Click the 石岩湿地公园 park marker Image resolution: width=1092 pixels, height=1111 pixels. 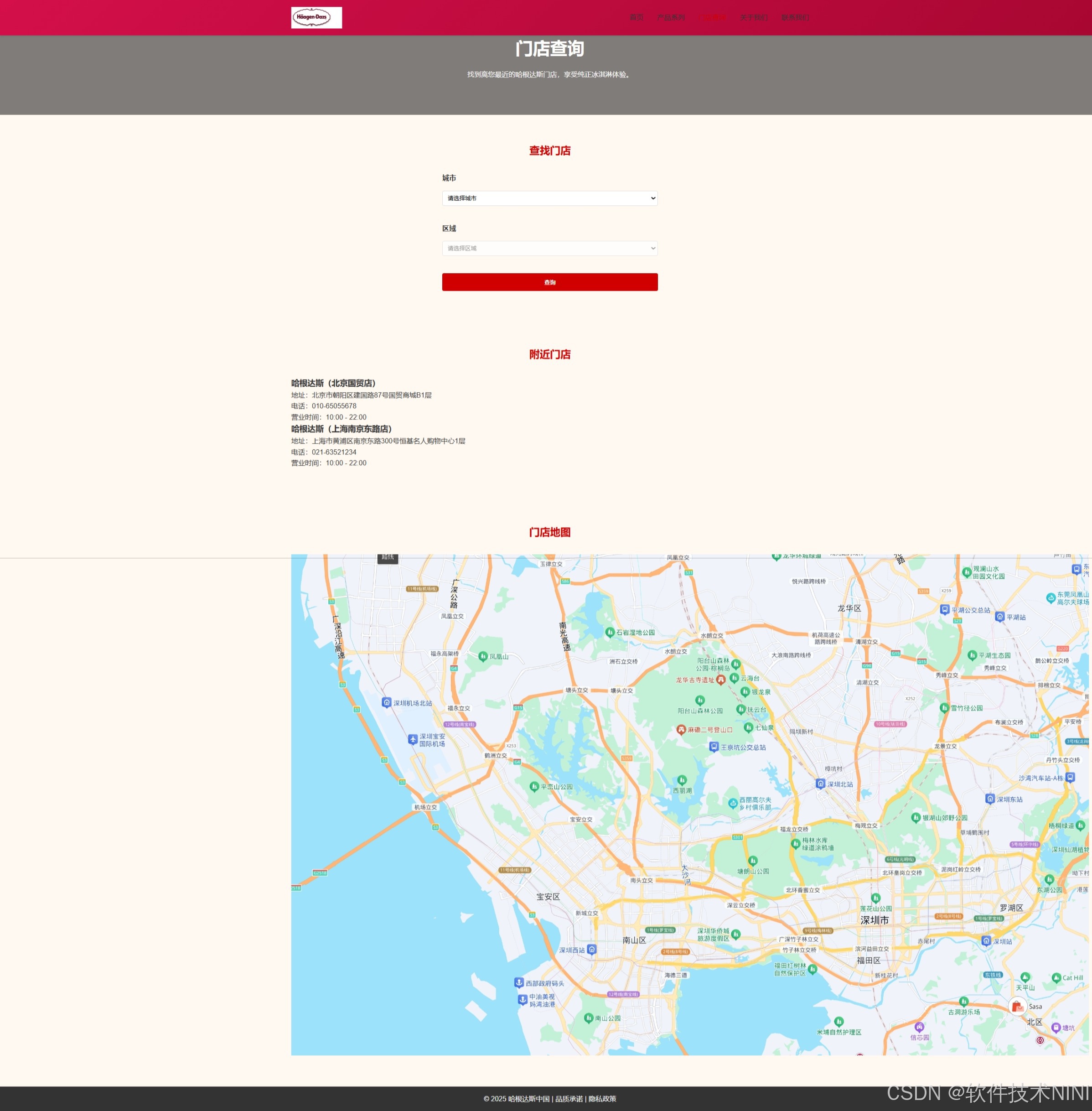pyautogui.click(x=610, y=632)
